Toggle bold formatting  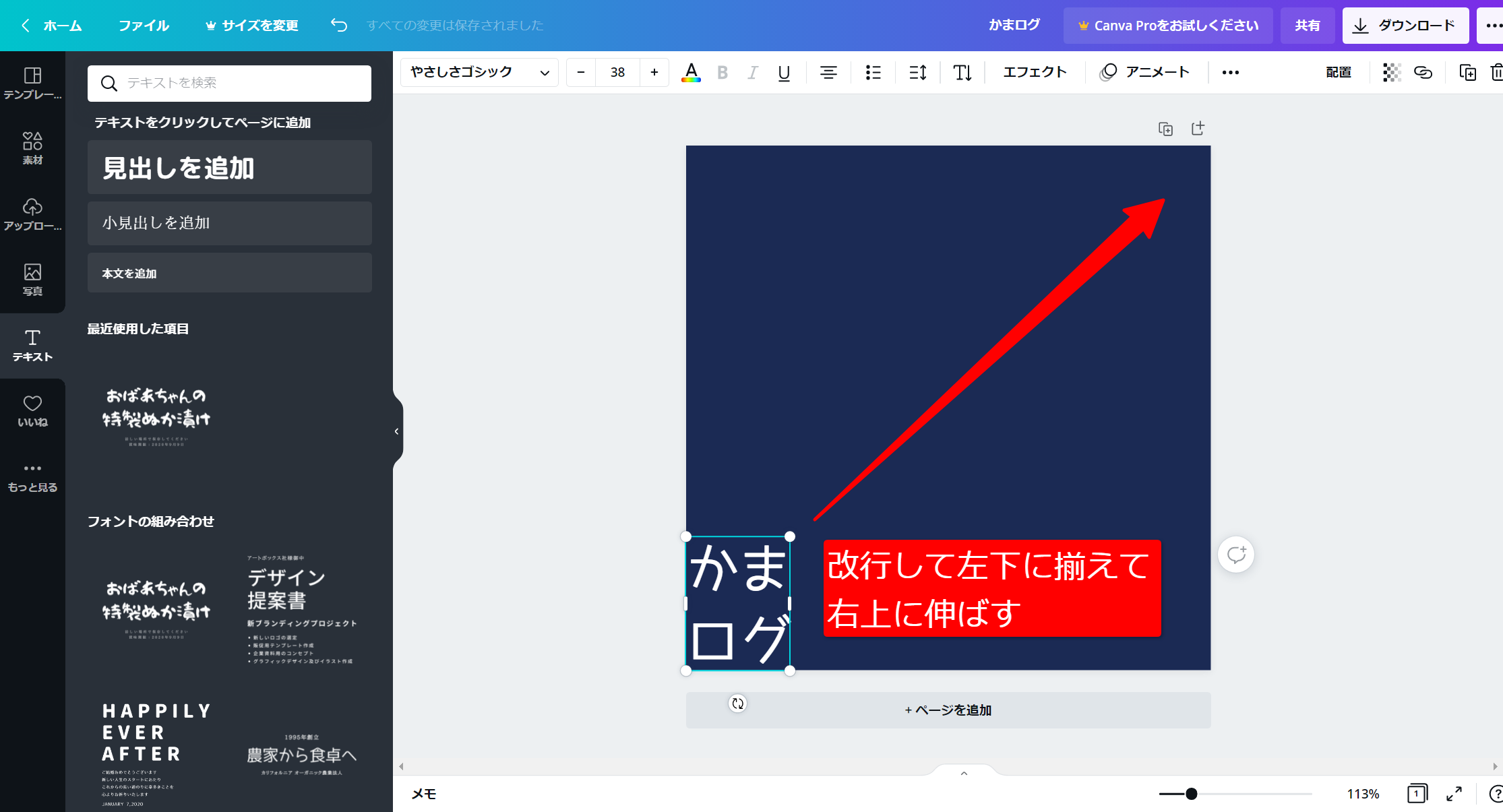point(723,72)
